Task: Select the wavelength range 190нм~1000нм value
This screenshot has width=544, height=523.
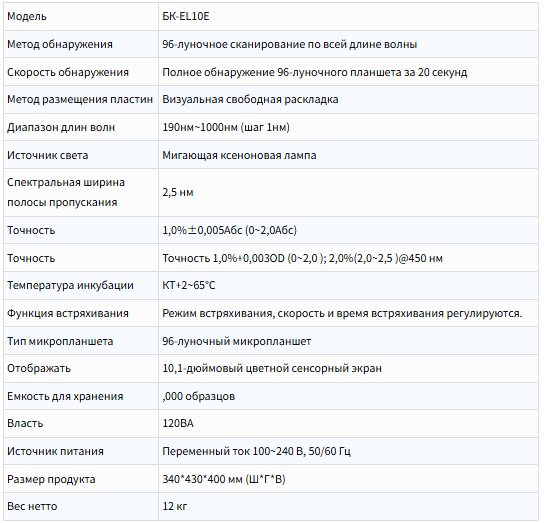Action: point(226,127)
